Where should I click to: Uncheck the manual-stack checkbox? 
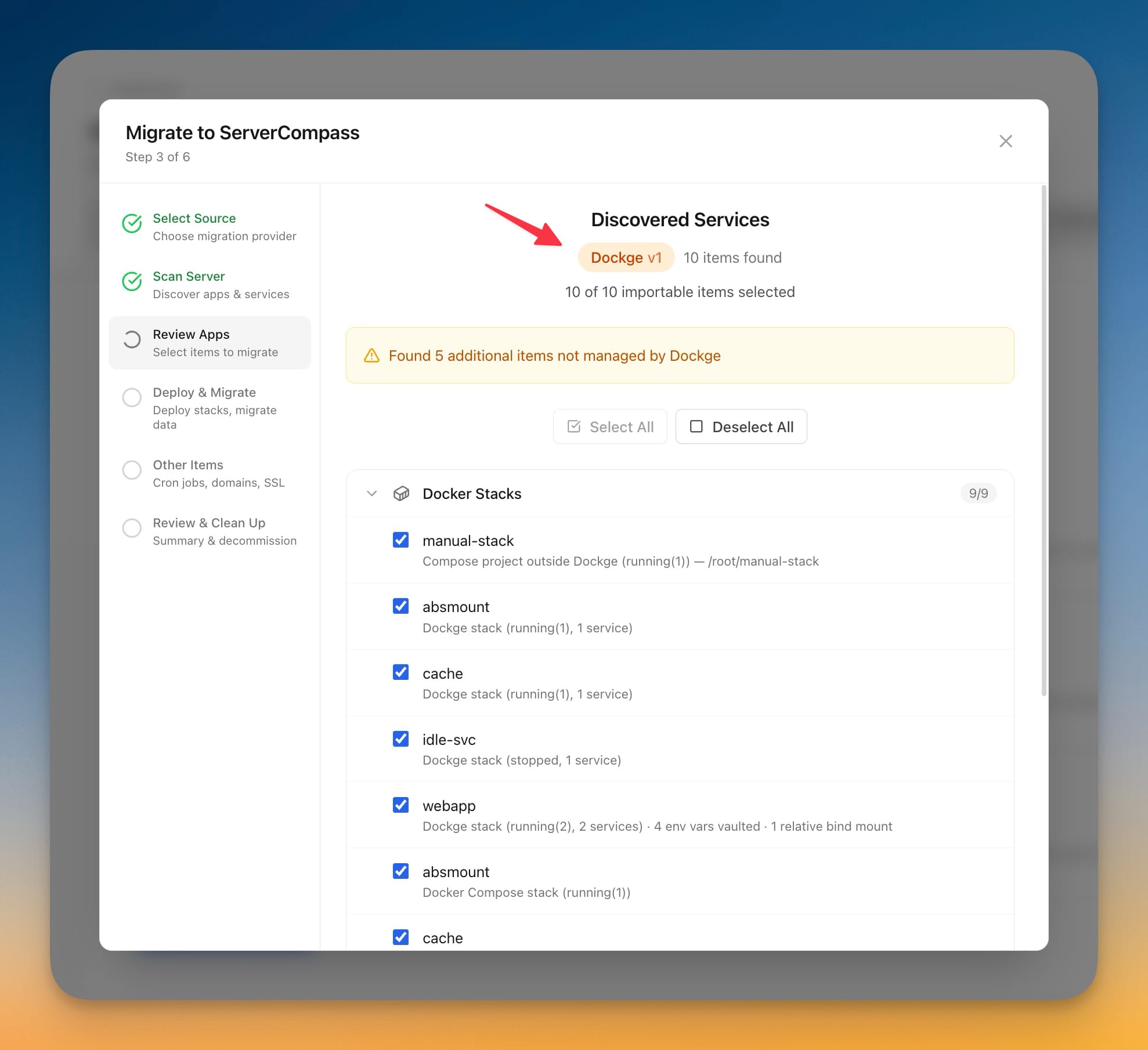coord(401,540)
